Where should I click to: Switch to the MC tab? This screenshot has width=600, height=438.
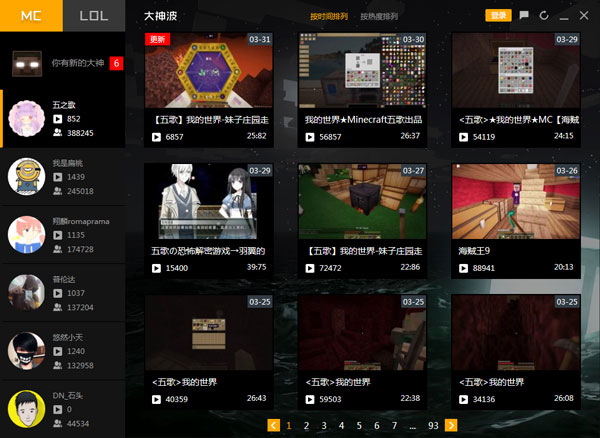tap(31, 16)
